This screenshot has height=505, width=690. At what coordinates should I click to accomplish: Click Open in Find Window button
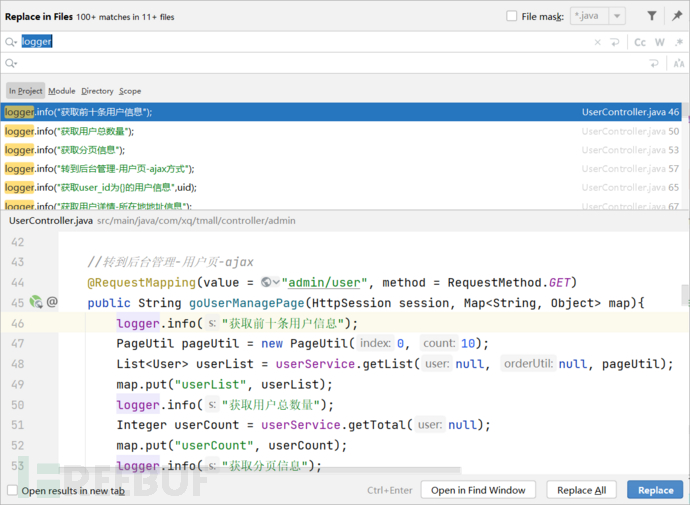tap(477, 490)
